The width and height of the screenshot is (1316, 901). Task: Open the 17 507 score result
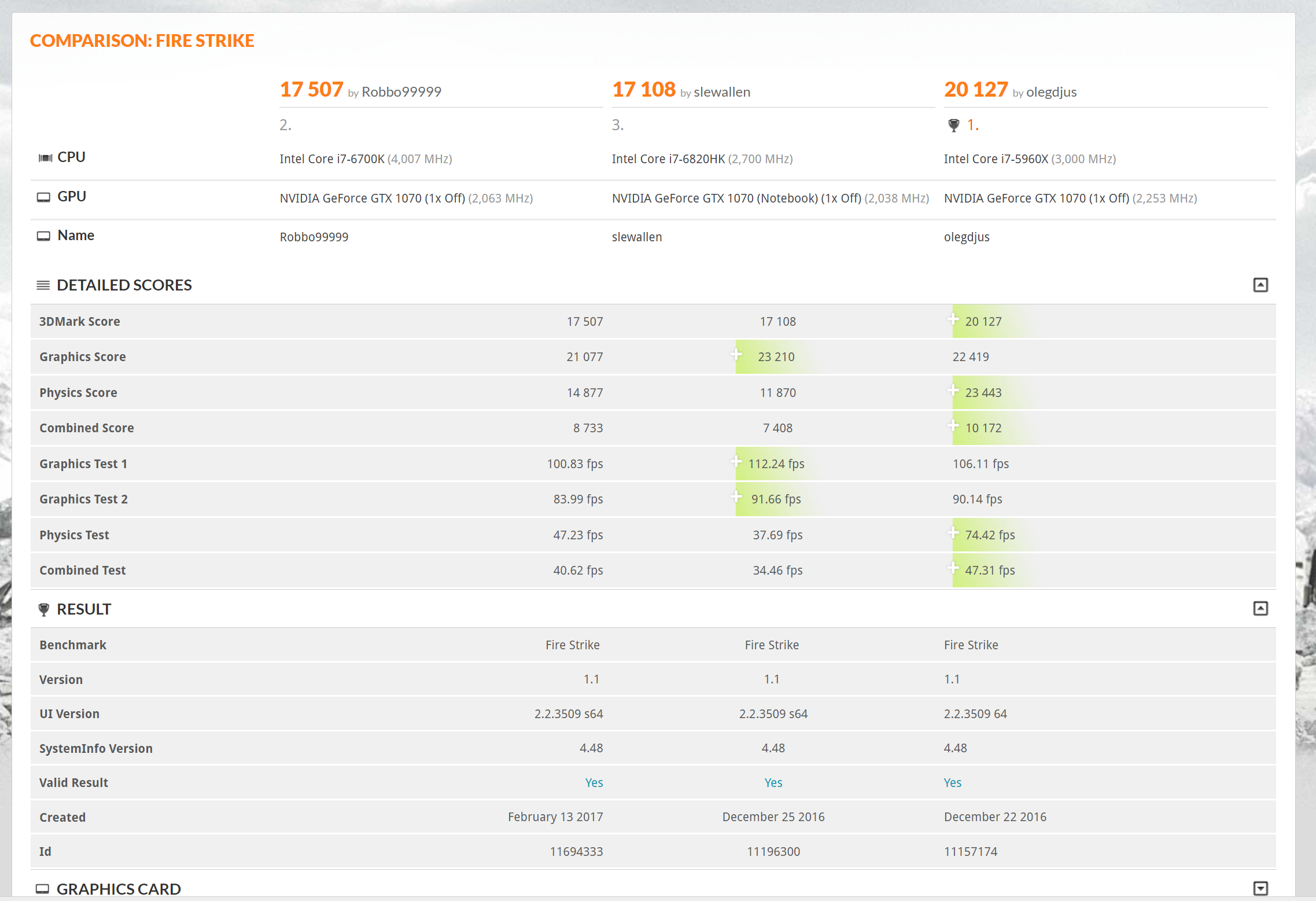coord(311,89)
